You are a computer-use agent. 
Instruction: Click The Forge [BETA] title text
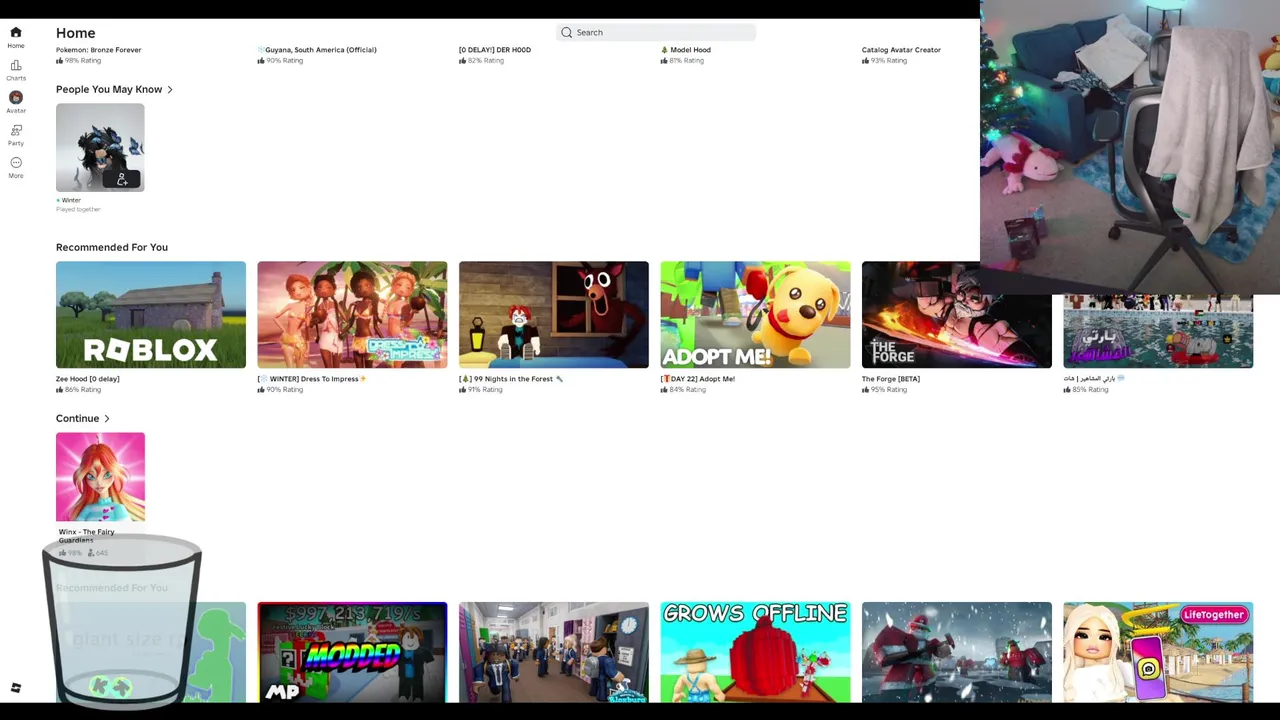[x=891, y=379]
